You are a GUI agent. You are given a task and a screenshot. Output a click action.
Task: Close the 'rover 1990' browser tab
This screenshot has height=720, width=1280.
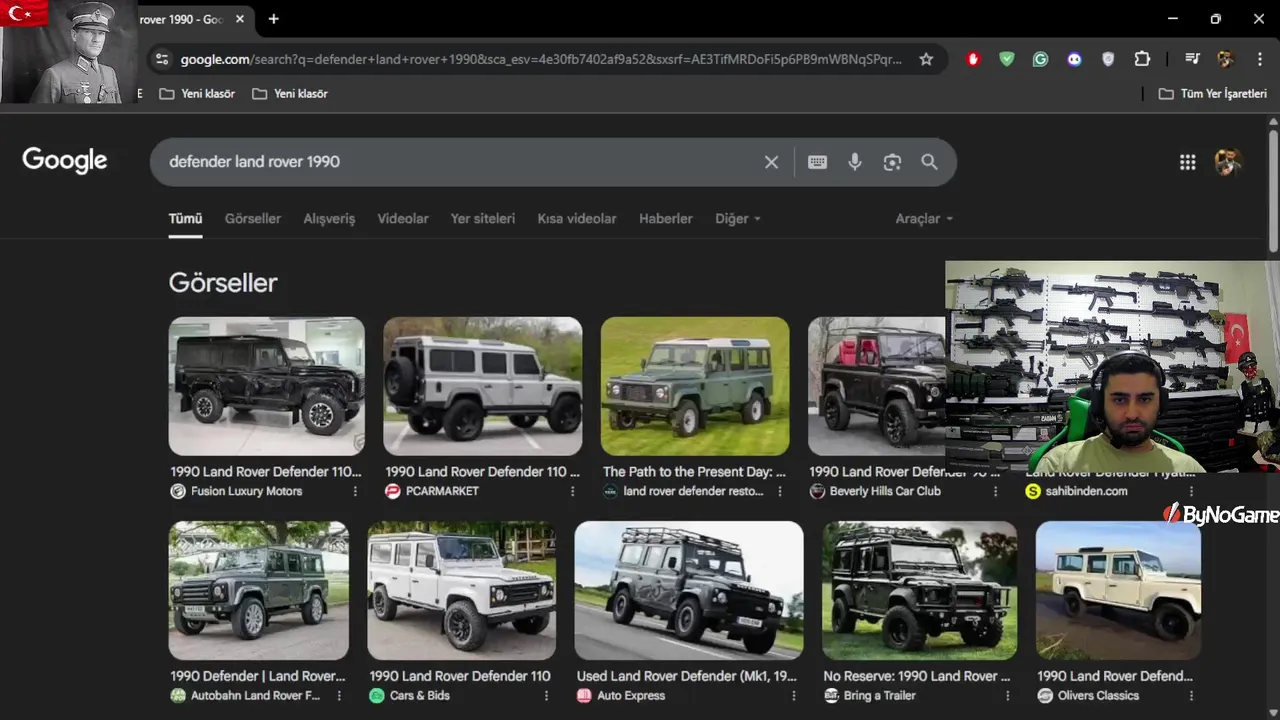[x=240, y=19]
